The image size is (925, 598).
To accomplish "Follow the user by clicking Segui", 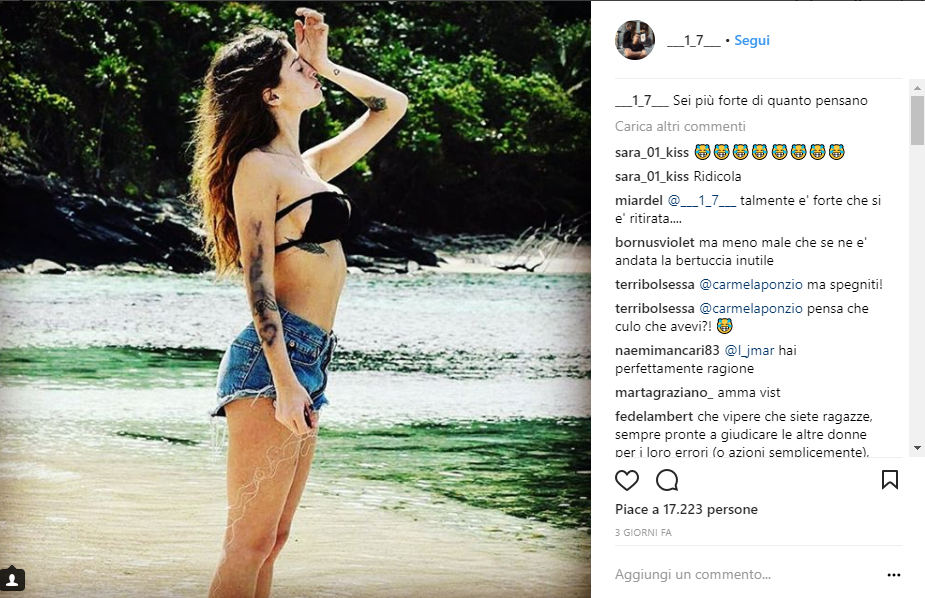I will coord(751,40).
